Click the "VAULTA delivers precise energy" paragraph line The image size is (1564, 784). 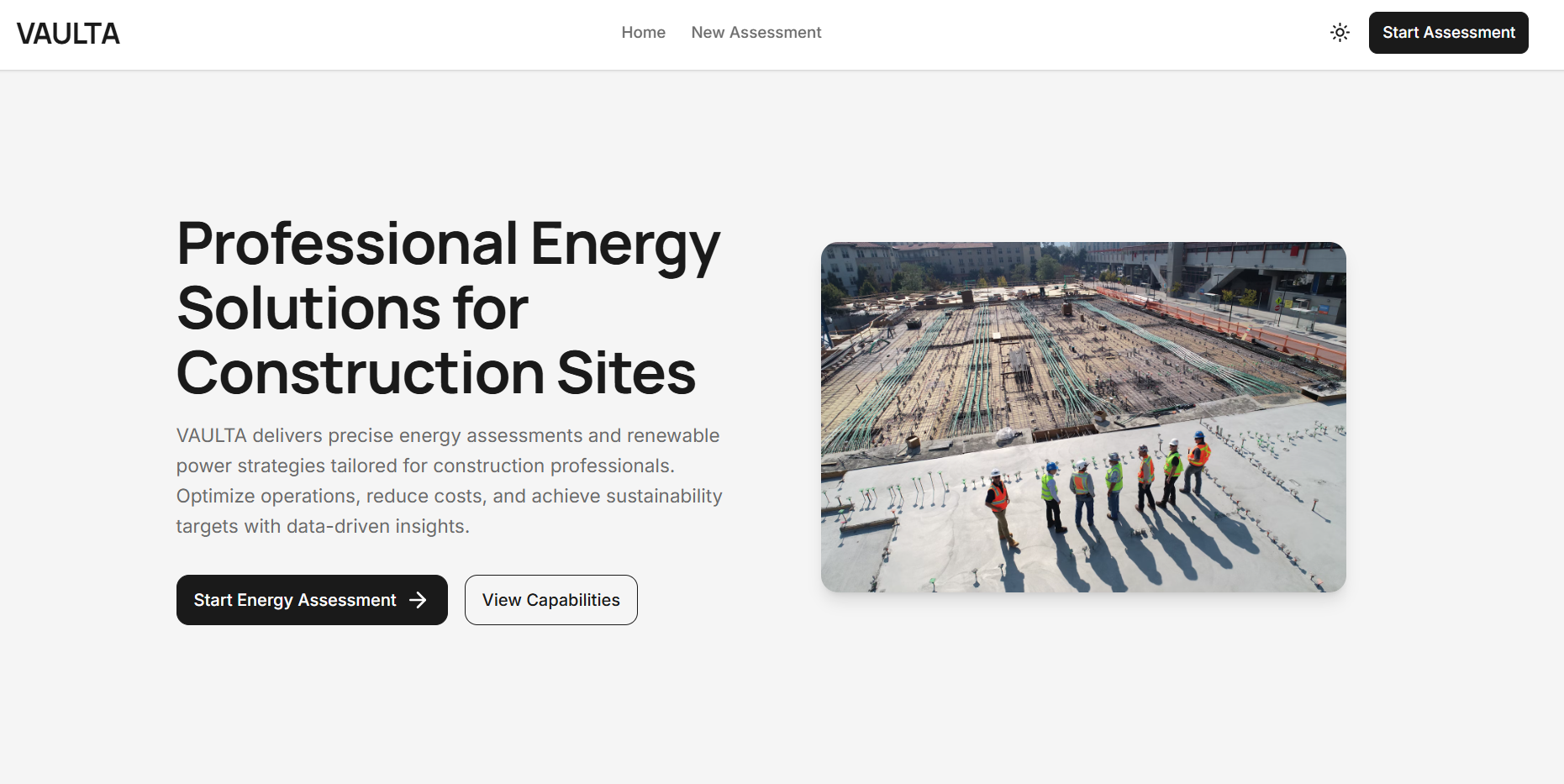(x=447, y=435)
